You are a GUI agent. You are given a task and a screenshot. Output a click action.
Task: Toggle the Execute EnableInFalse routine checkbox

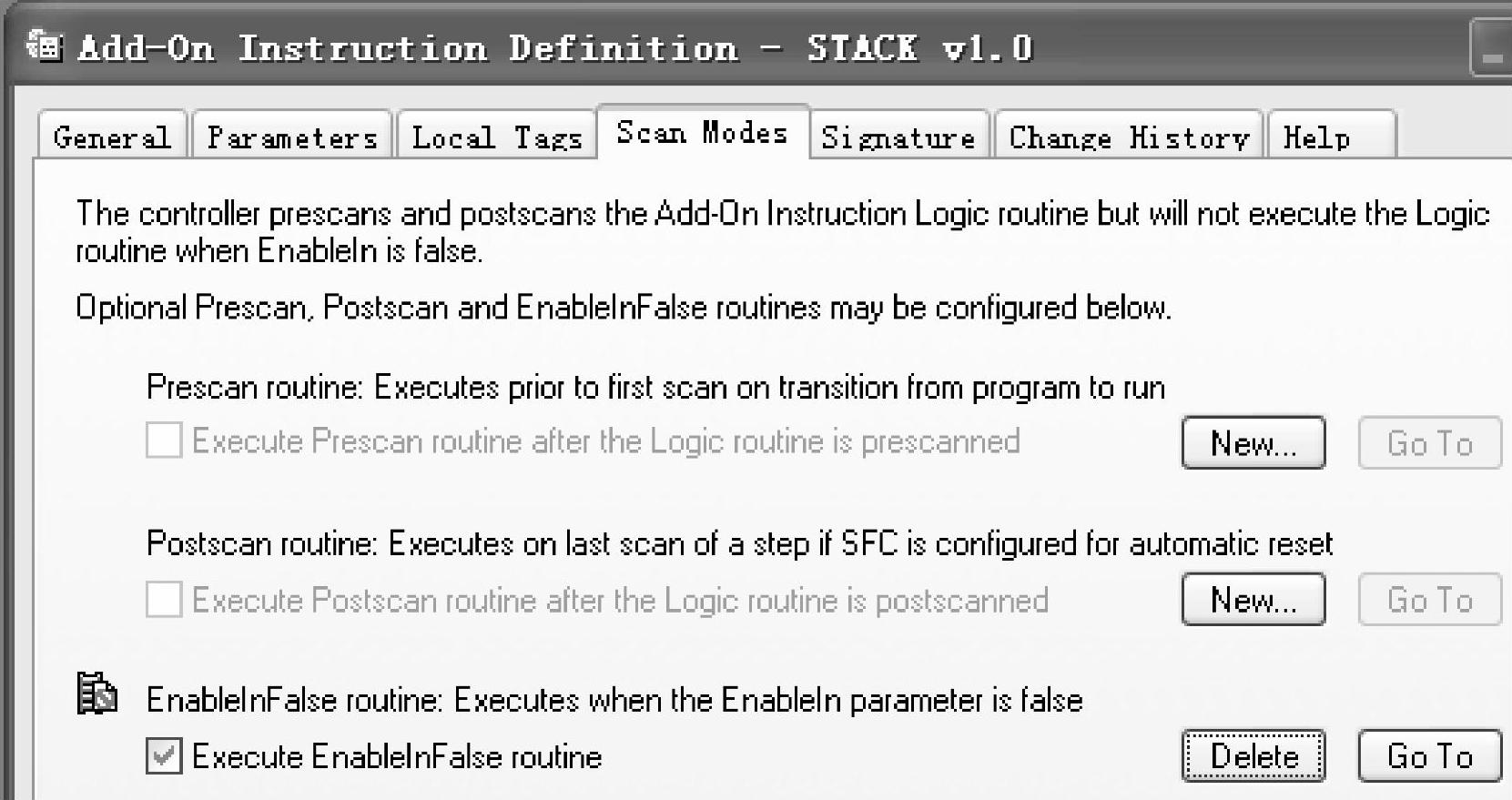(164, 756)
